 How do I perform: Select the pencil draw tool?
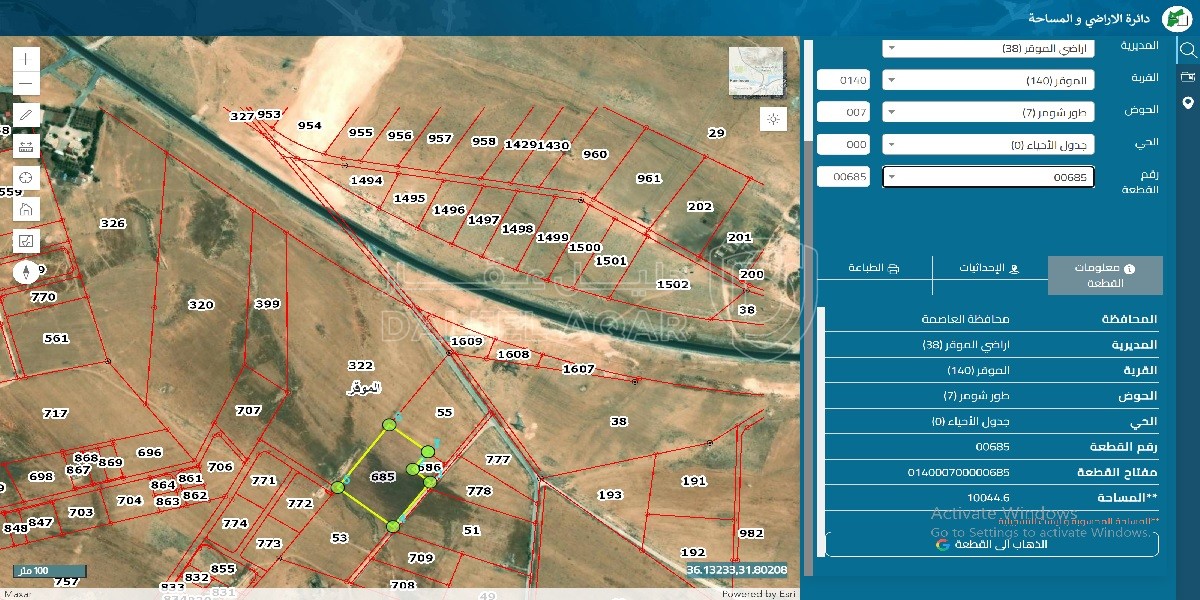[26, 115]
